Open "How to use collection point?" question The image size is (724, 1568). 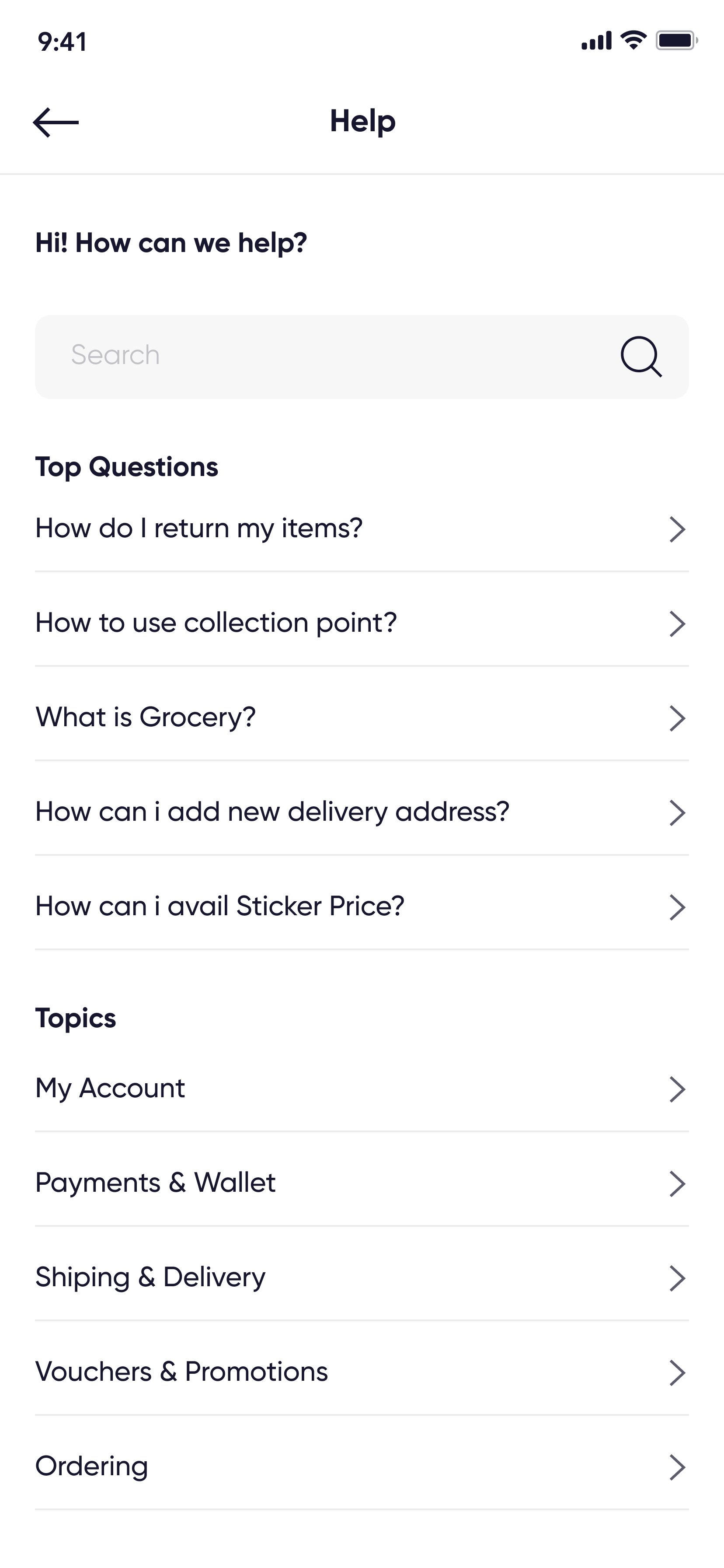pos(216,623)
